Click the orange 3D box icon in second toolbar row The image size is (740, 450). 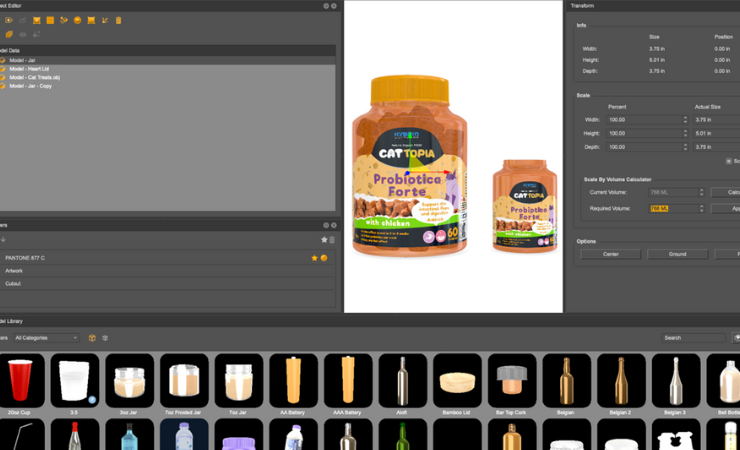pos(9,34)
